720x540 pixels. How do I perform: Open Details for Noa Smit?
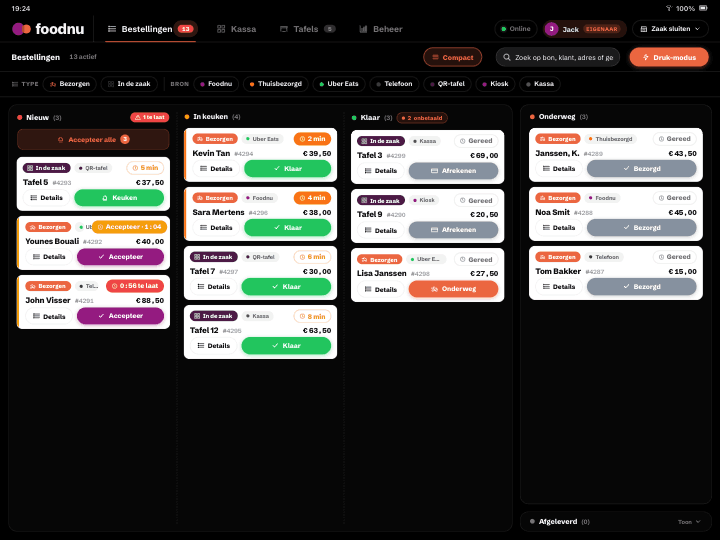[559, 228]
